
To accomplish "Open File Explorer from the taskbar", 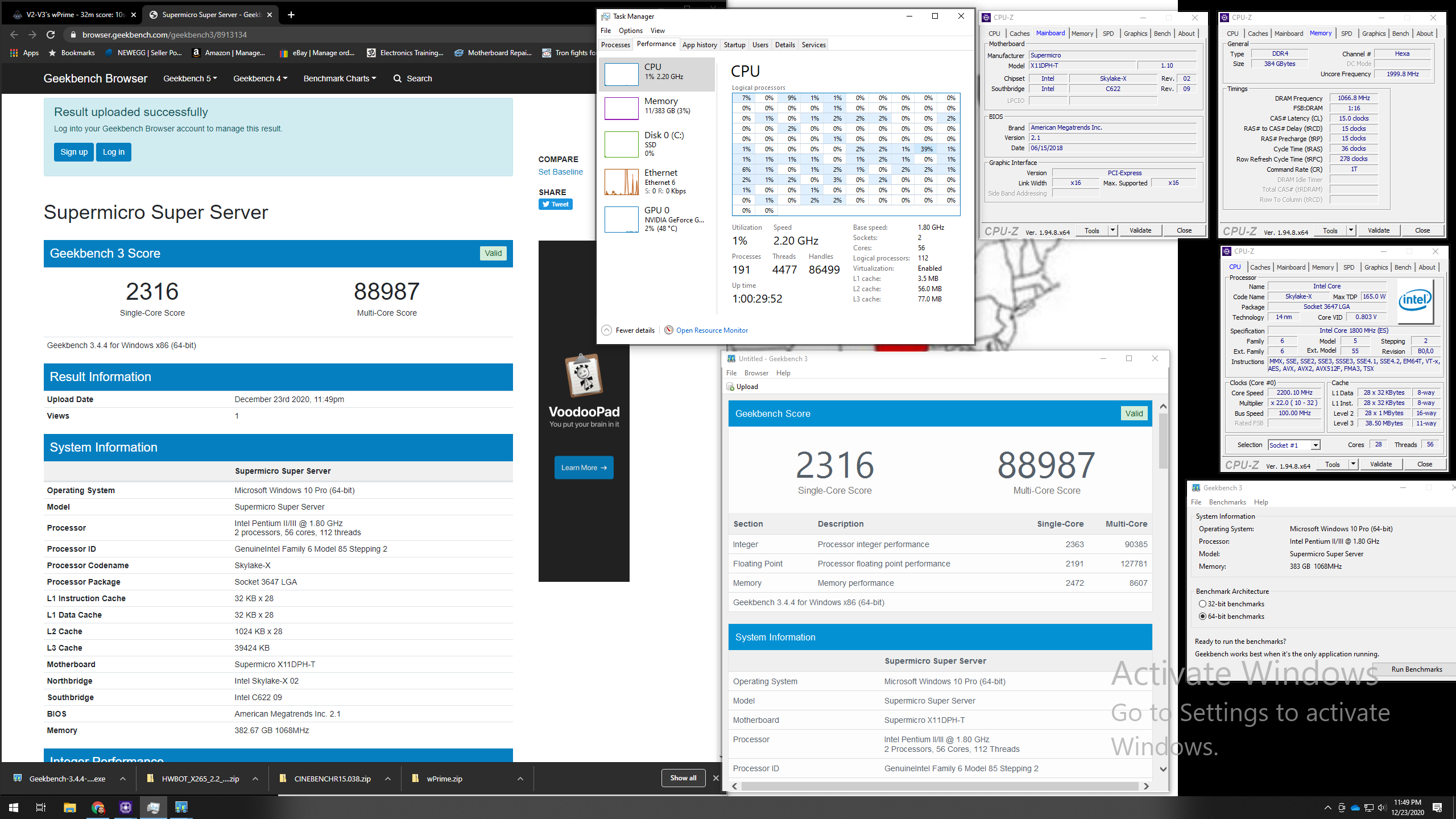I will pos(69,807).
